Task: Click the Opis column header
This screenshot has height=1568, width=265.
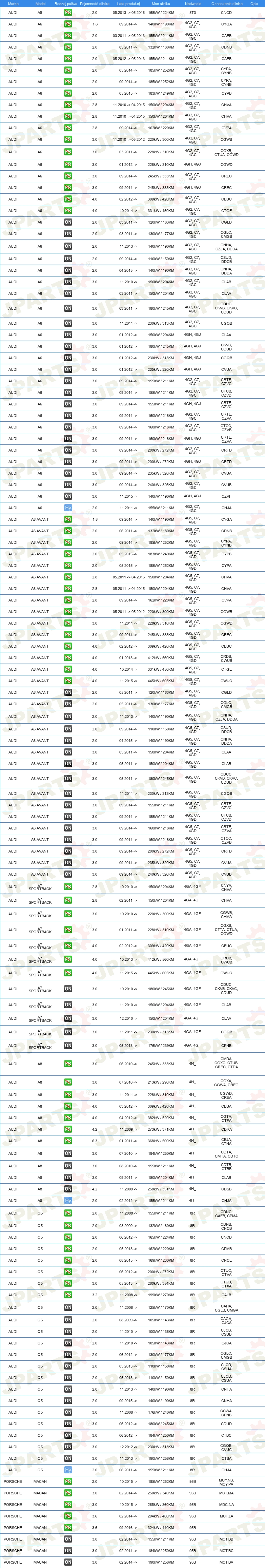Action: [254, 4]
